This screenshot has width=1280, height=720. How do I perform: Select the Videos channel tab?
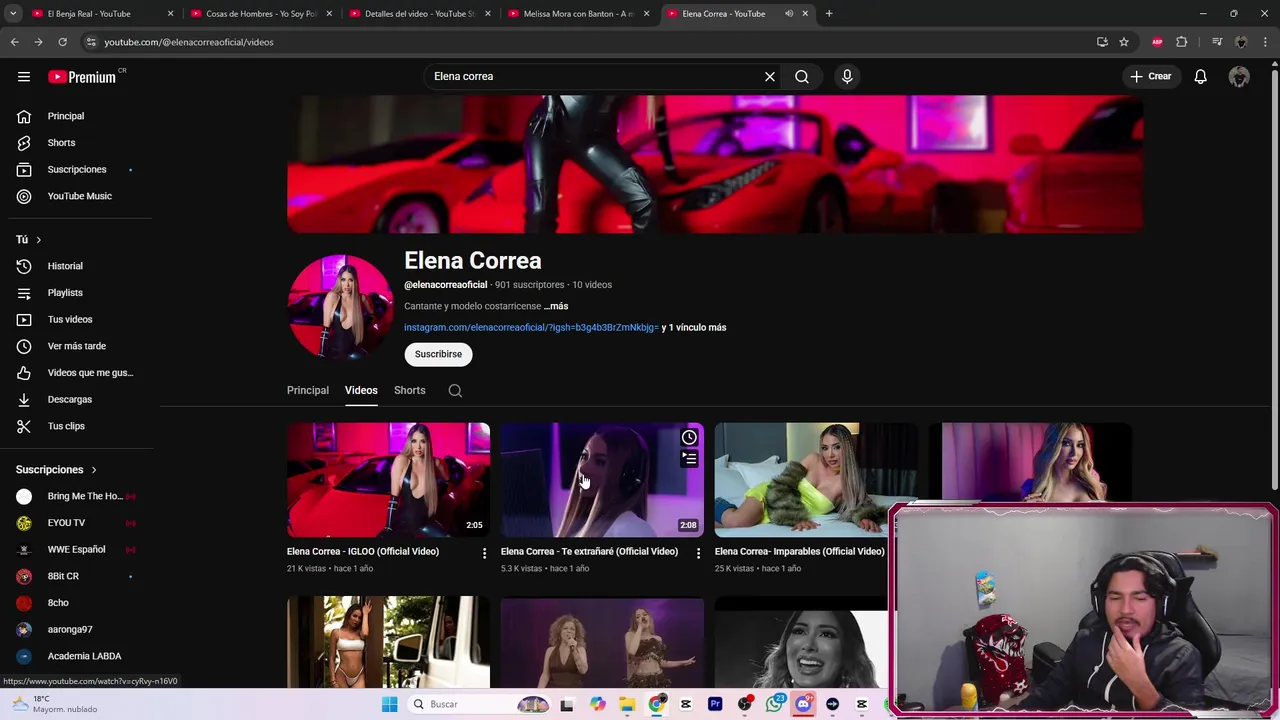pyautogui.click(x=361, y=390)
